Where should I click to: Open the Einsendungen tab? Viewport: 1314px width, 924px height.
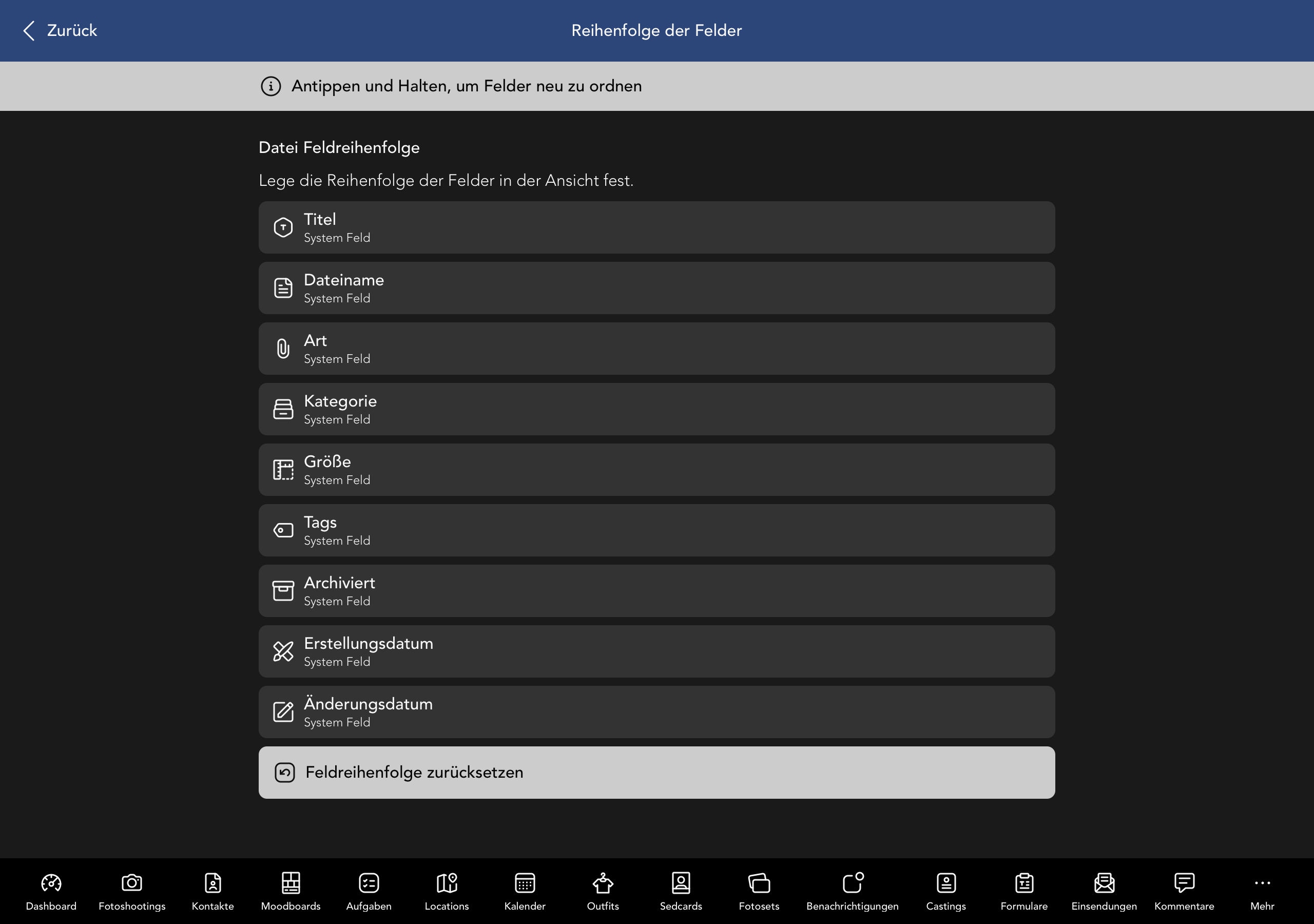pos(1104,891)
